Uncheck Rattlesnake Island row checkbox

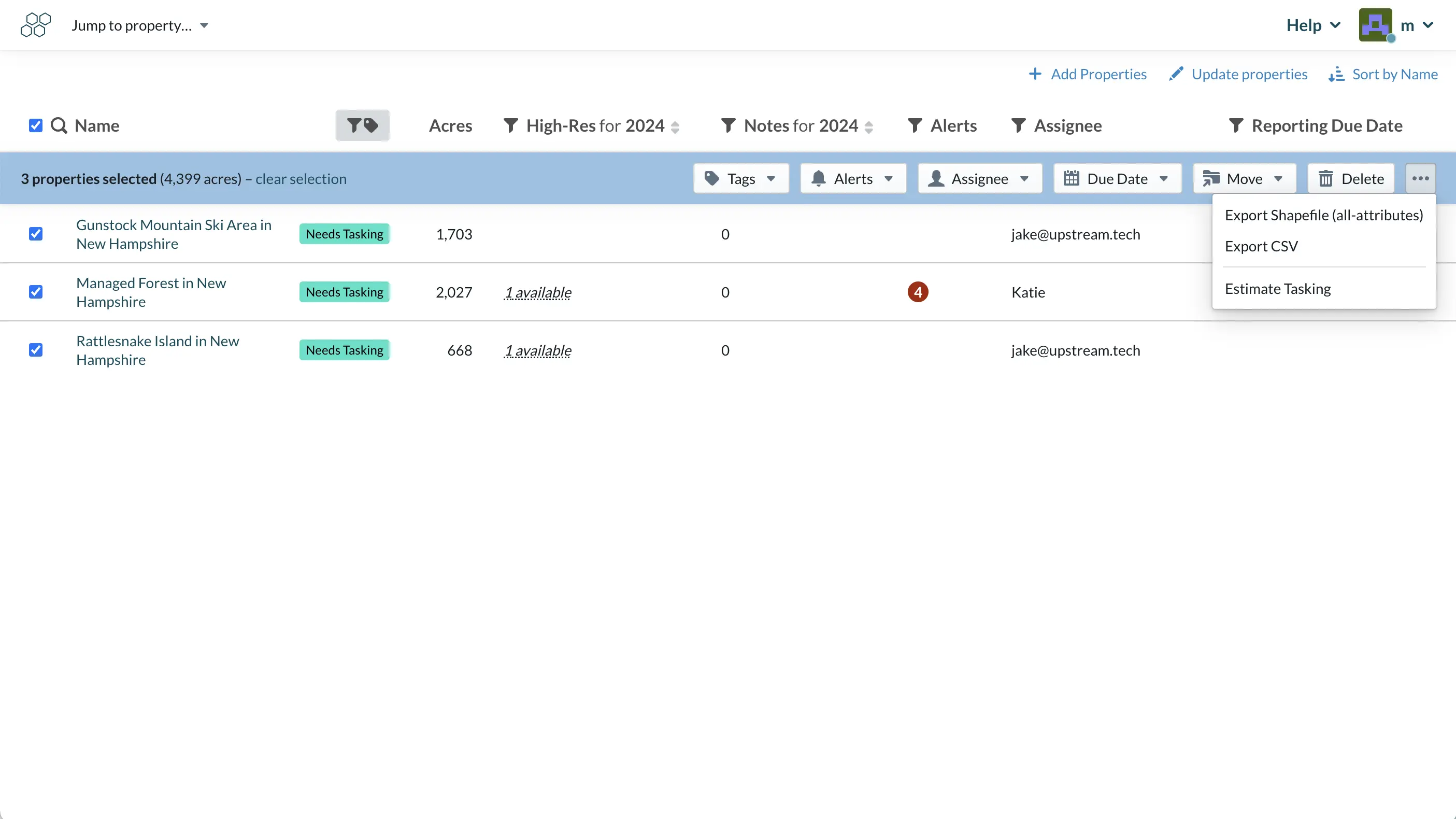(x=36, y=350)
